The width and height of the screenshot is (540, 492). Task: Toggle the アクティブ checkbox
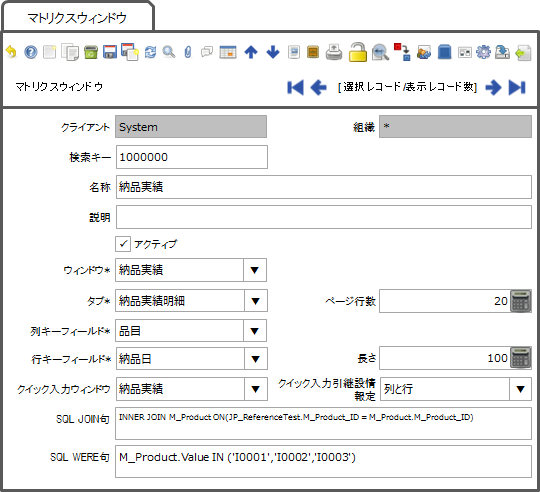[123, 244]
